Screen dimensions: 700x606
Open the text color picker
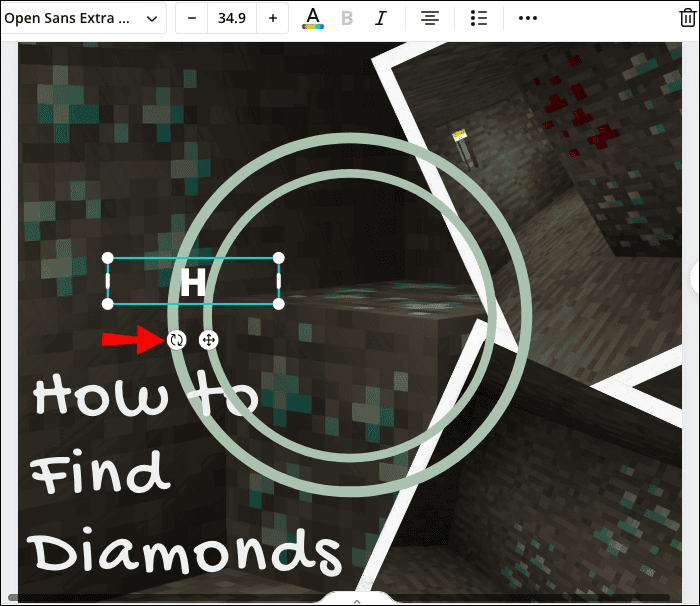point(313,19)
